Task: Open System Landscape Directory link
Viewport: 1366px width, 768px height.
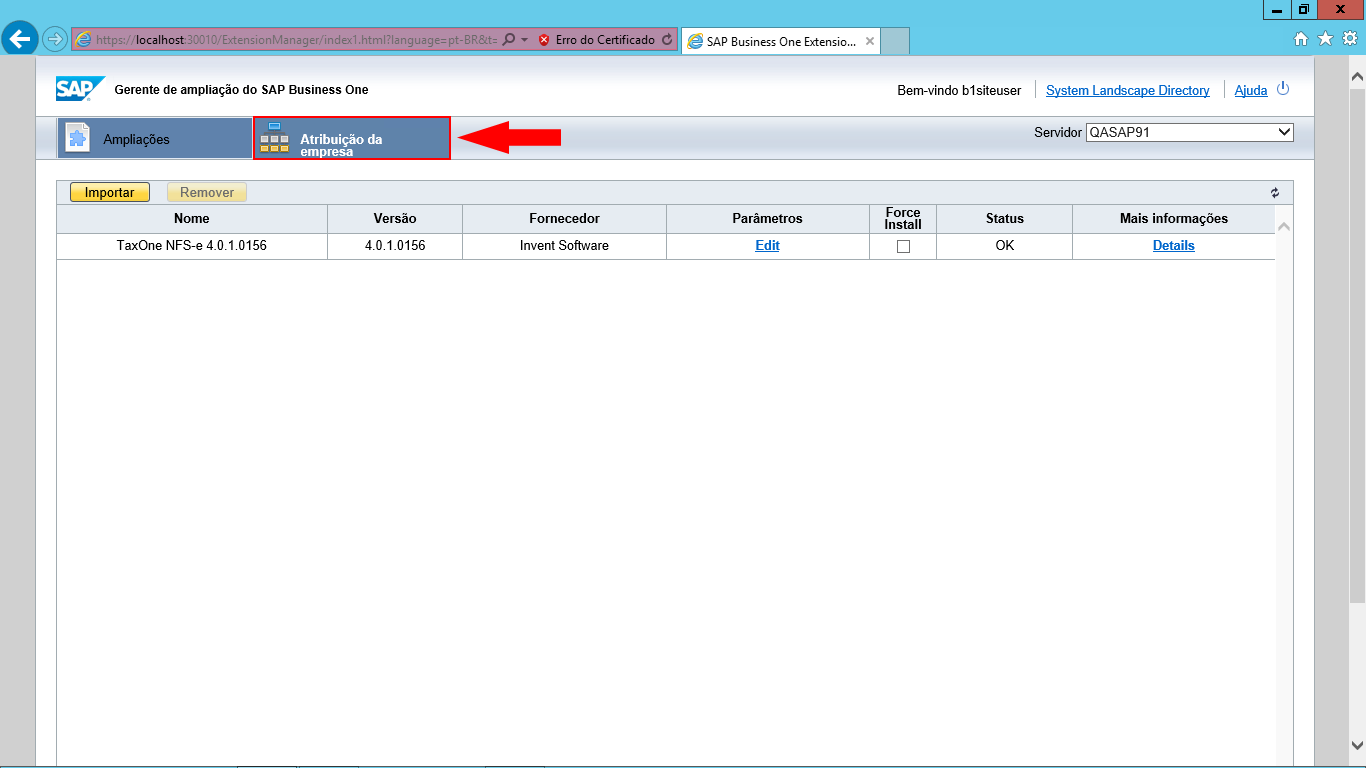Action: click(1128, 90)
